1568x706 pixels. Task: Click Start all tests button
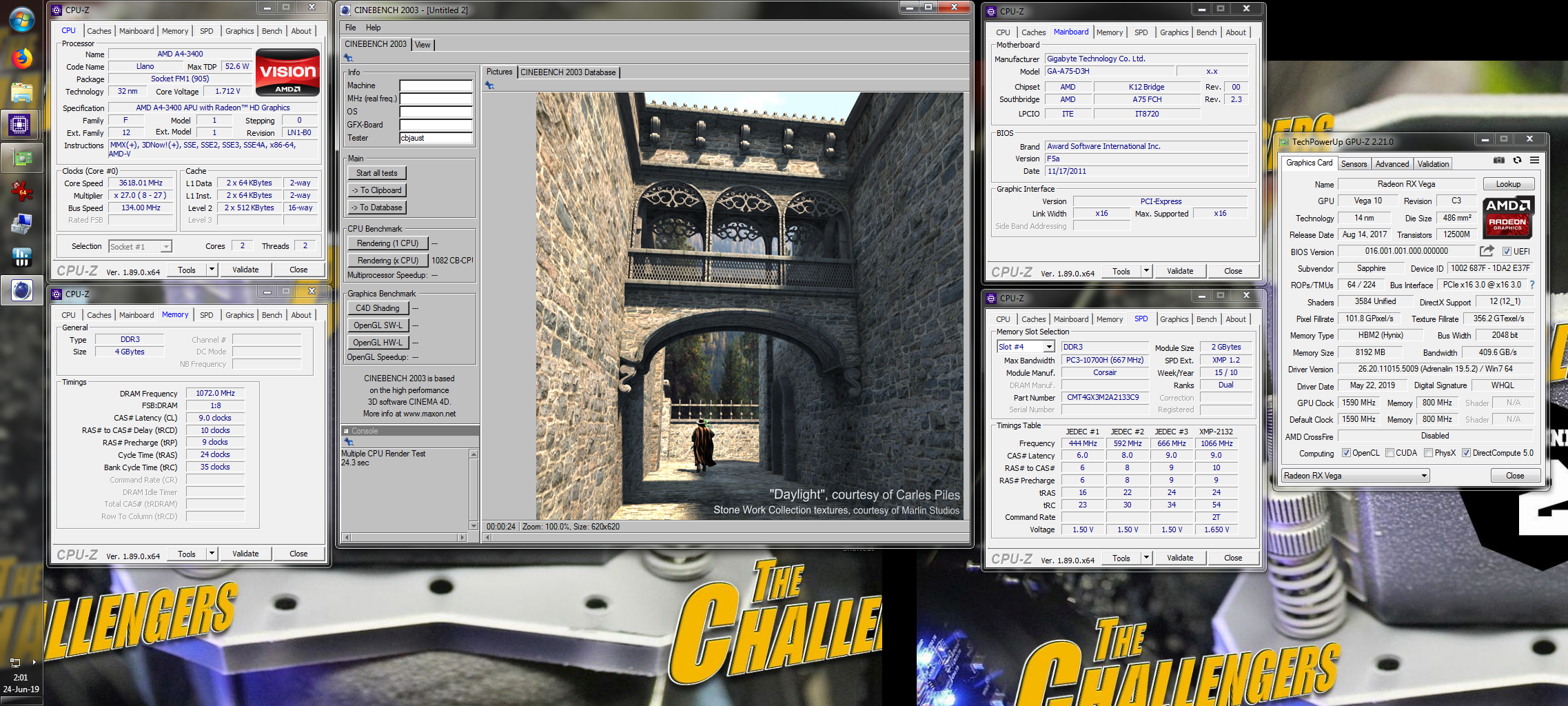point(377,173)
